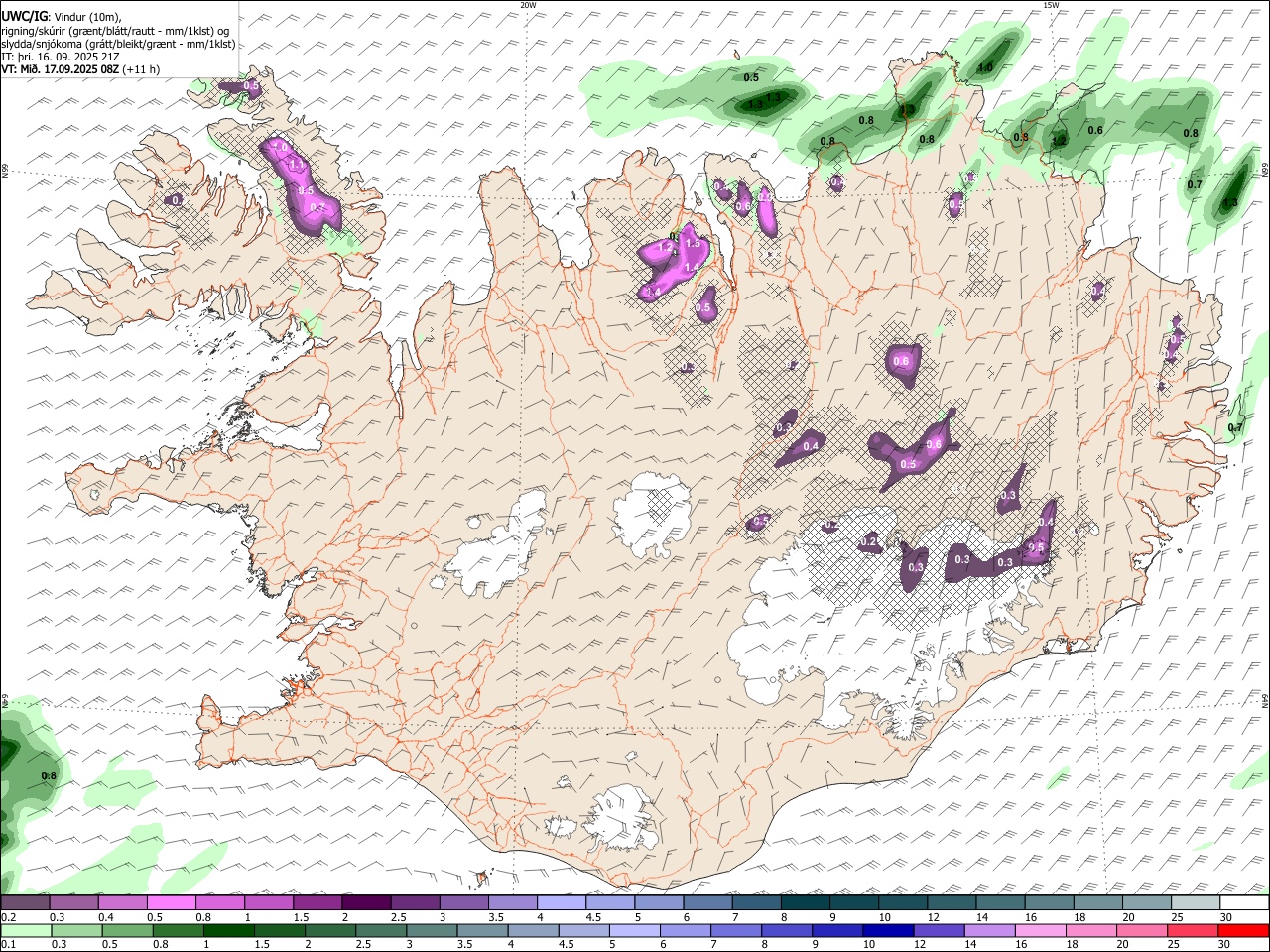Click the snow scale label 0.2
1270x952 pixels.
click(9, 917)
